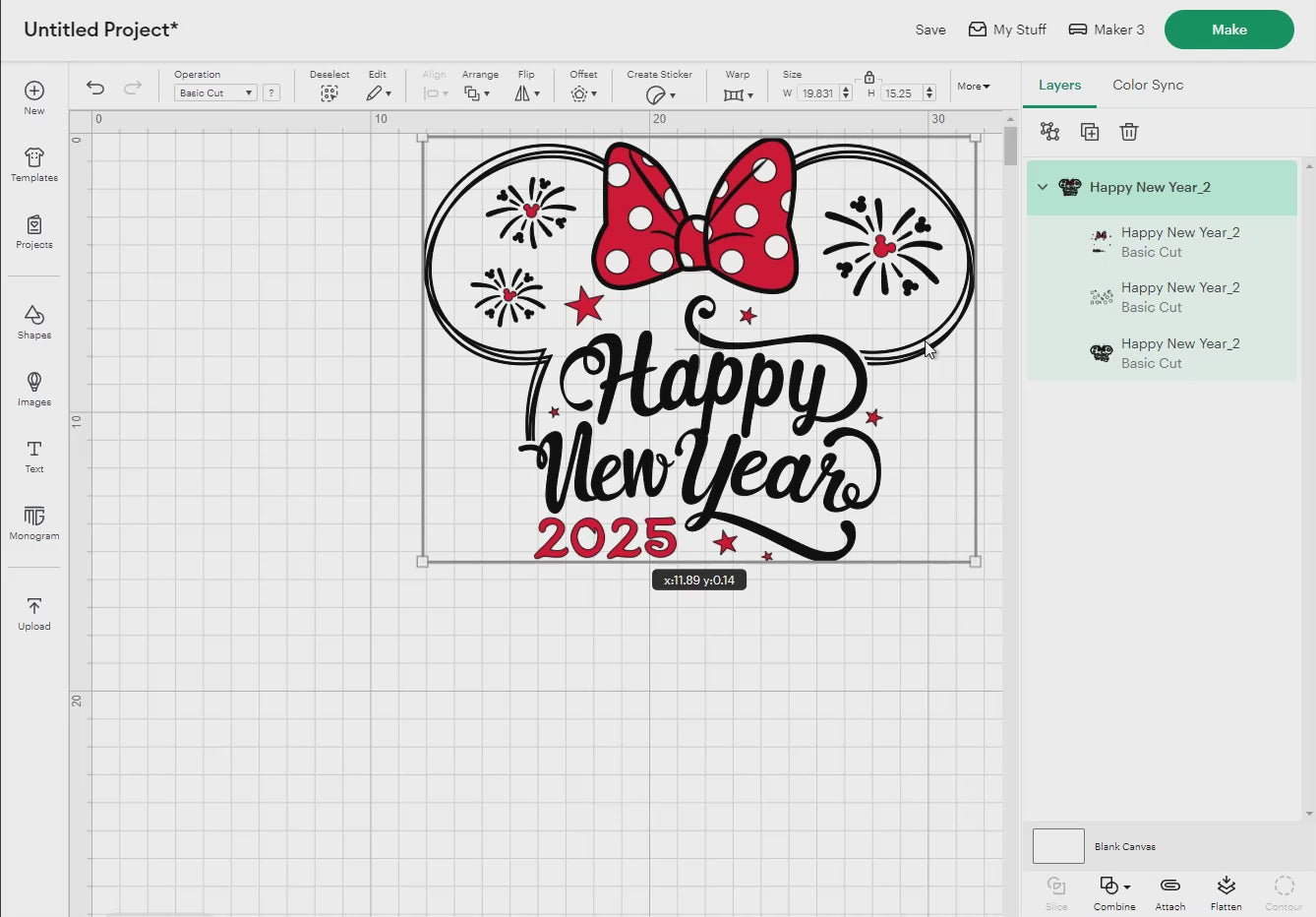The height and width of the screenshot is (917, 1316).
Task: Click the width input field
Action: pos(817,93)
